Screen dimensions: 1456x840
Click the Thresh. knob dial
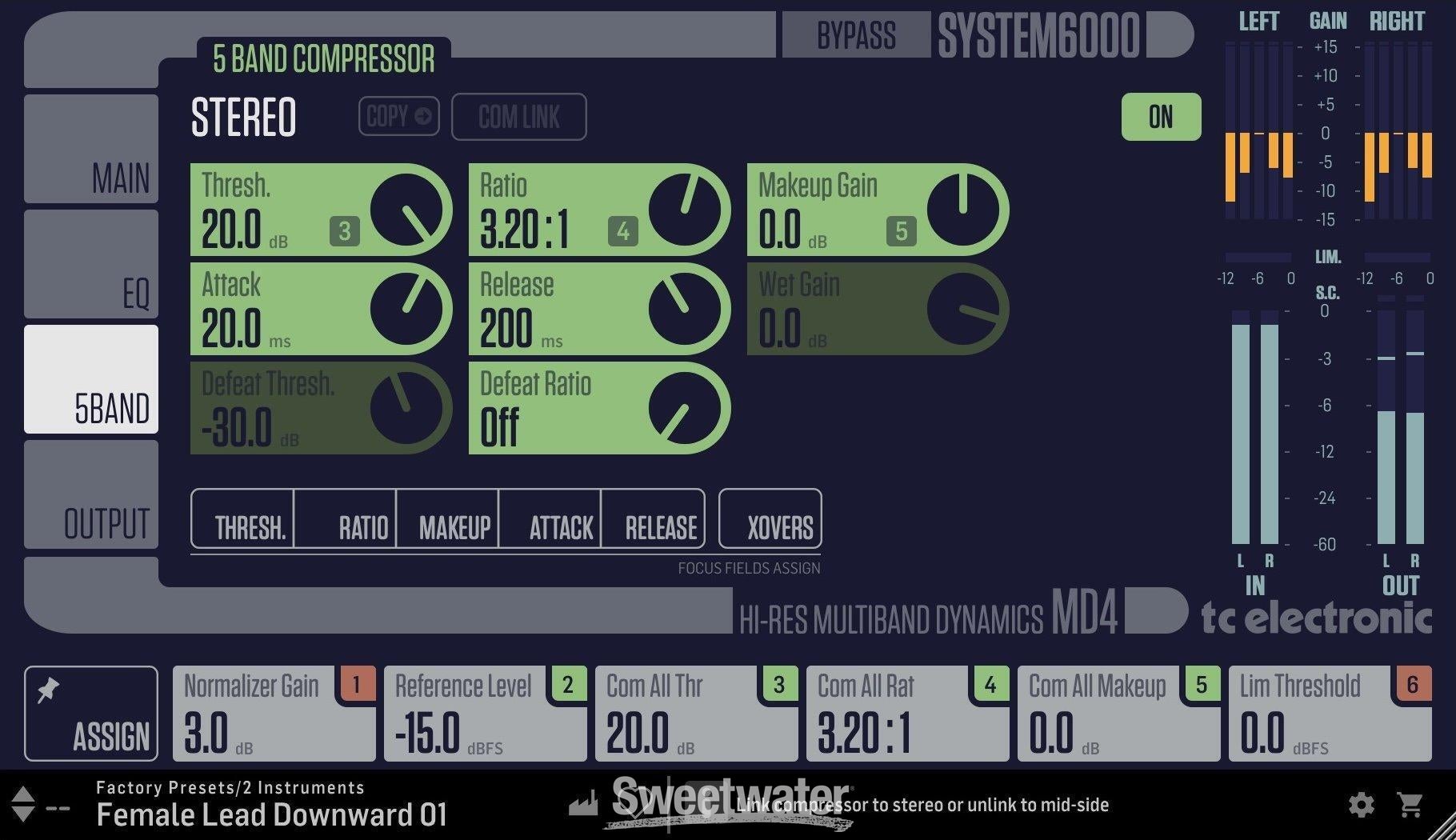click(x=406, y=210)
